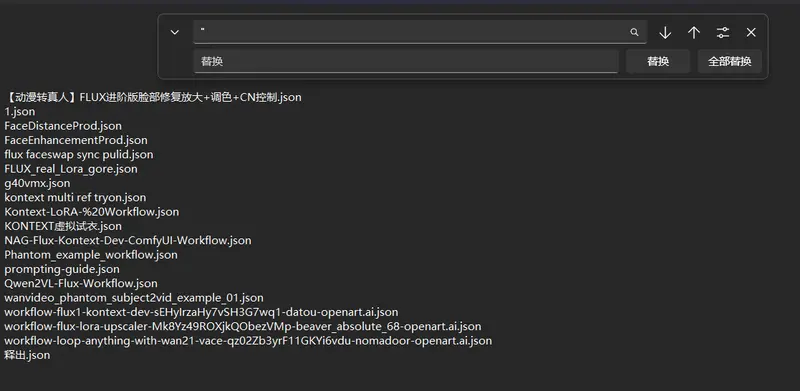Close the find and replace bar

tap(751, 33)
